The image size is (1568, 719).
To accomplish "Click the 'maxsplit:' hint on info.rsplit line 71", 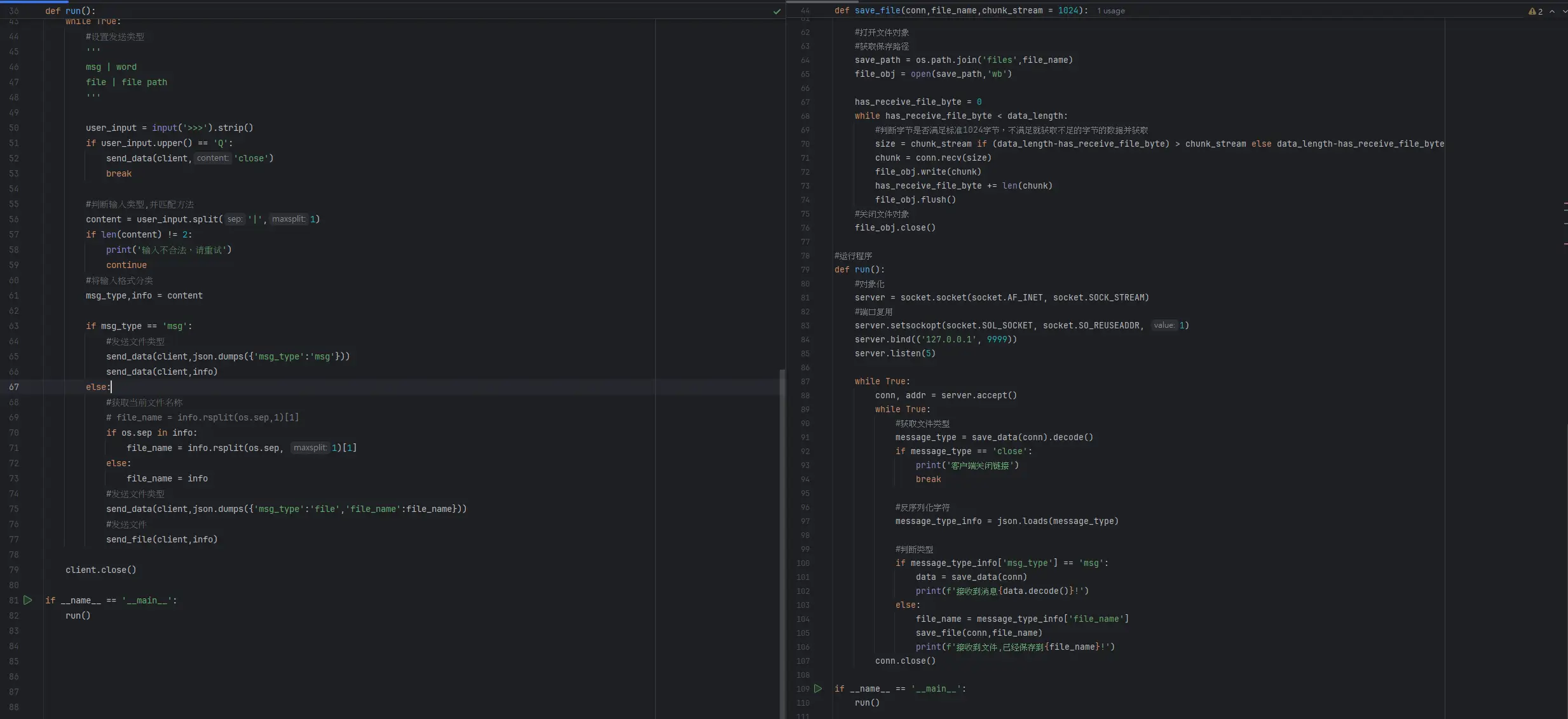I will point(310,448).
